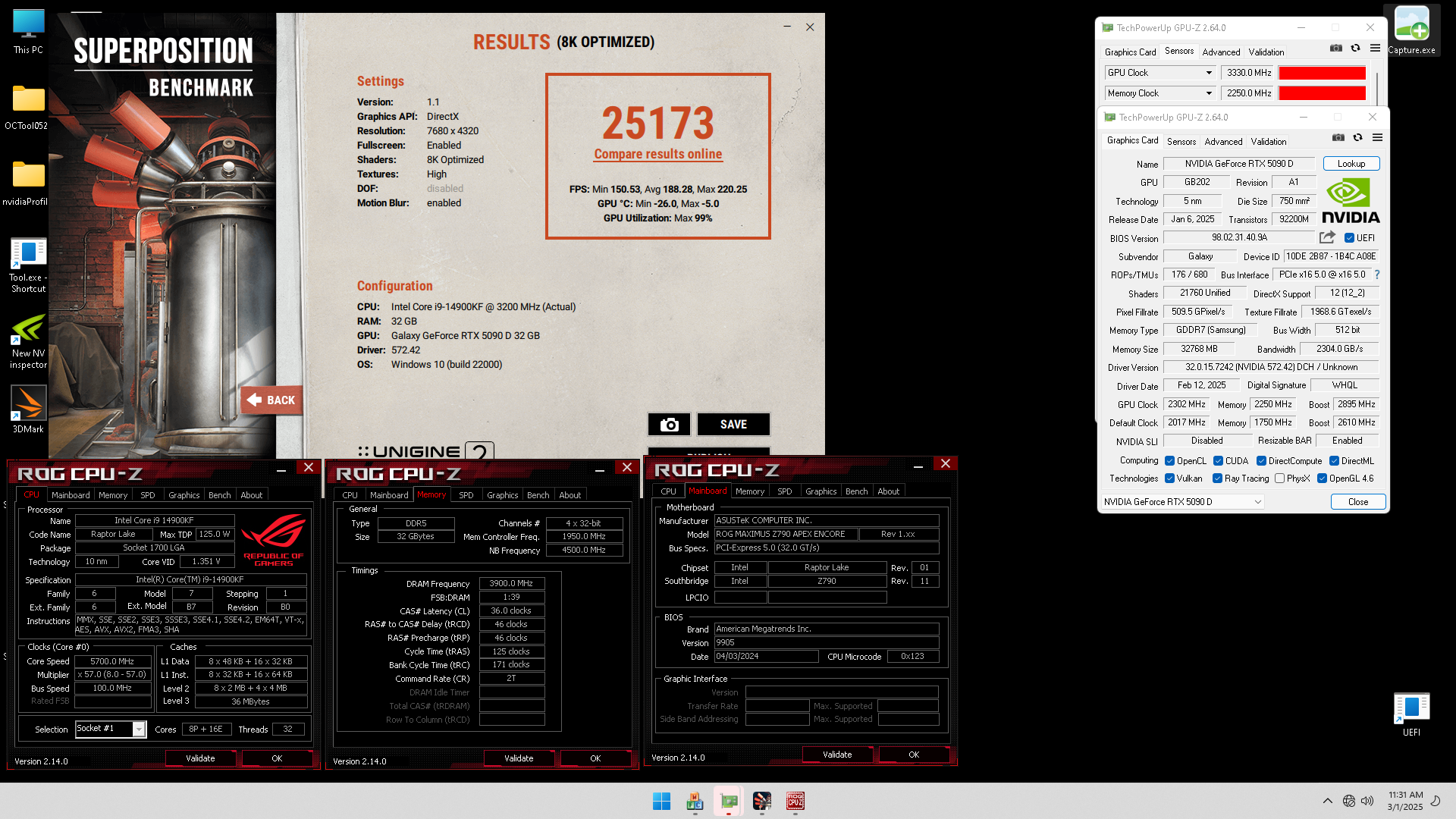Toggle the OpenCL checkbox in GPU-Z
The height and width of the screenshot is (819, 1456).
click(1169, 461)
